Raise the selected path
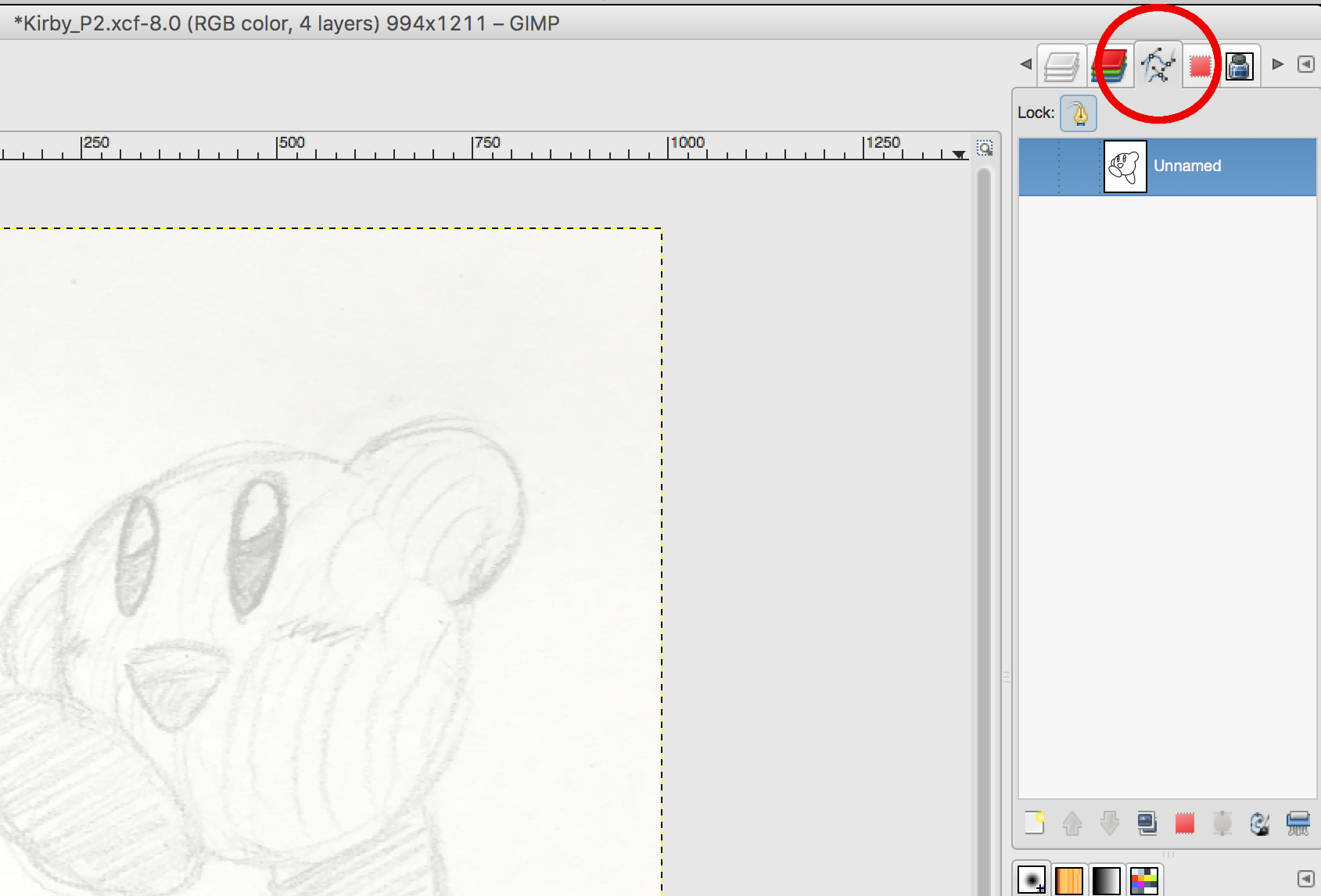Image resolution: width=1321 pixels, height=896 pixels. [x=1072, y=823]
